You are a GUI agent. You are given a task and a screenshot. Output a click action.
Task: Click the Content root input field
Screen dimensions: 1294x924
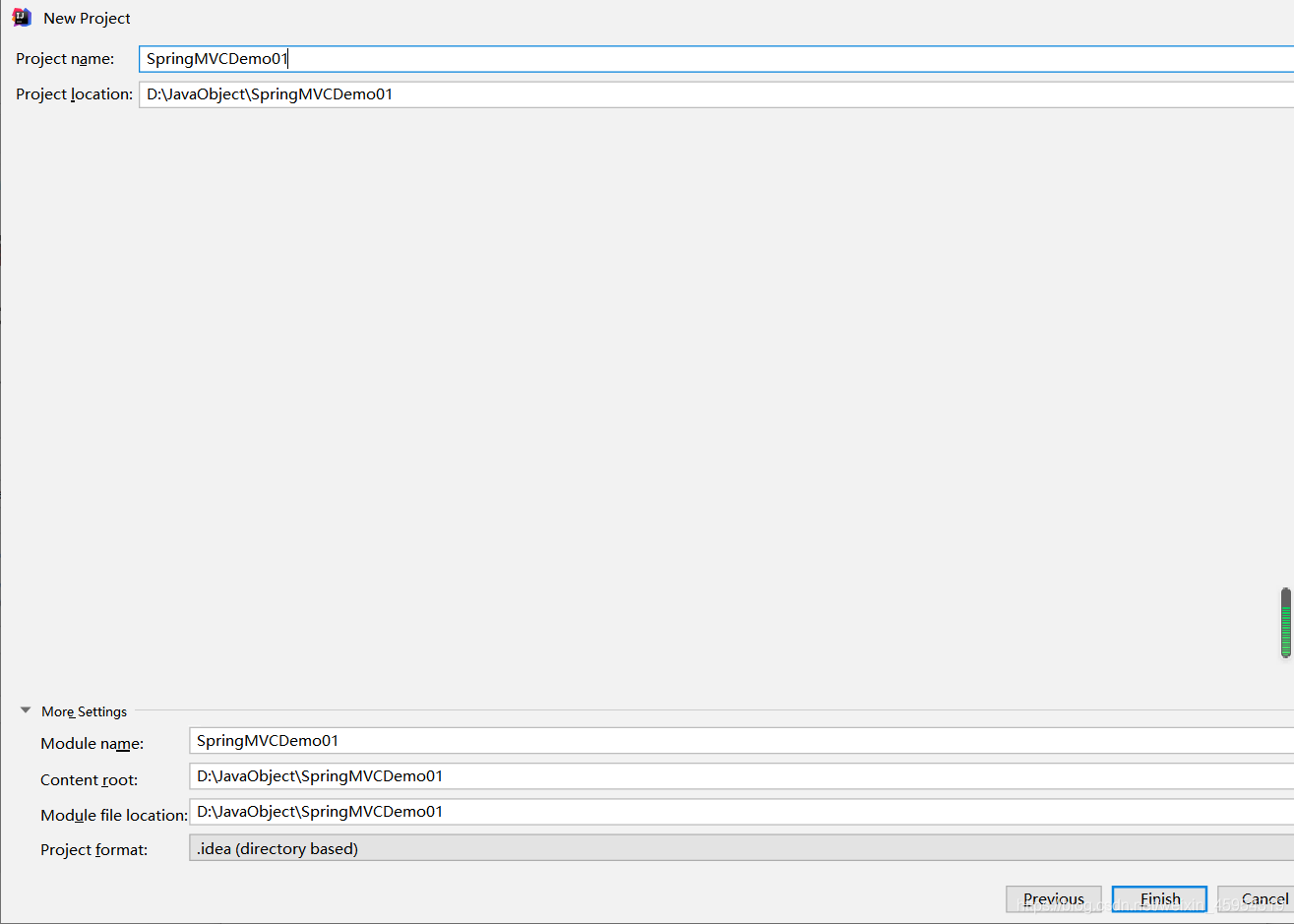pos(741,776)
